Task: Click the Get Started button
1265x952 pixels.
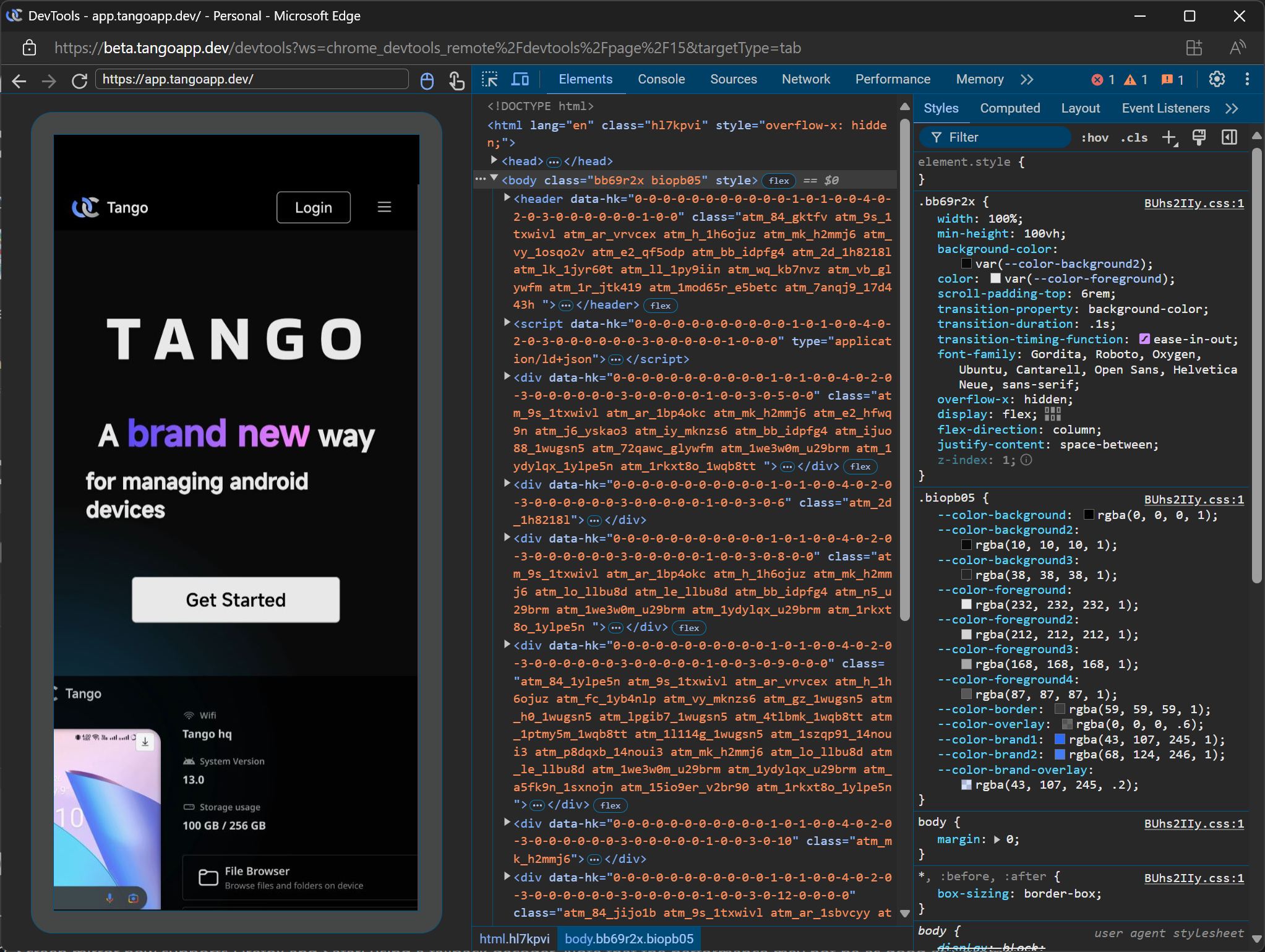Action: click(x=236, y=600)
